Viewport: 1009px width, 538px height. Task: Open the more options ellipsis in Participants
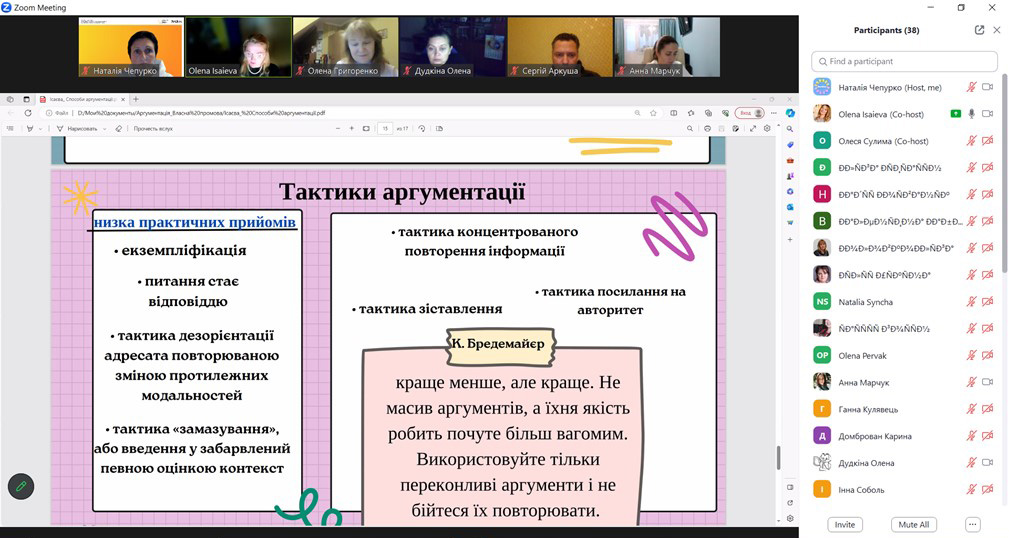tap(972, 524)
